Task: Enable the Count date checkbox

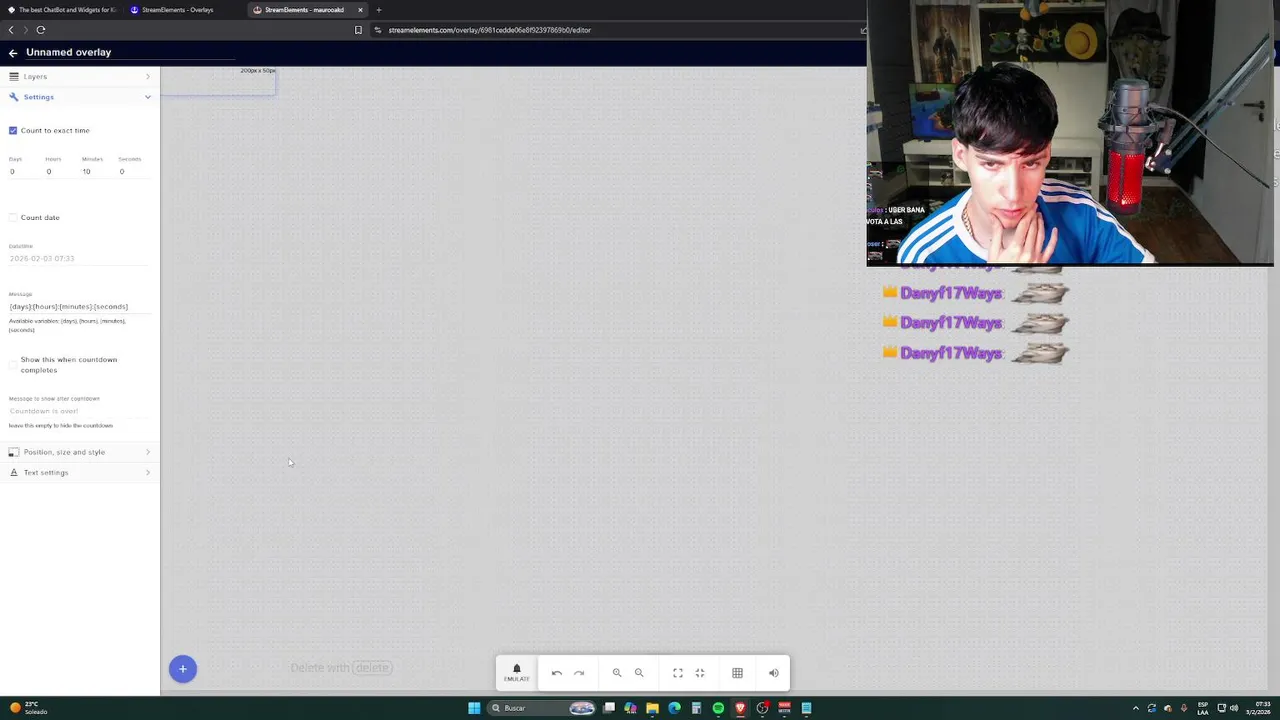Action: click(13, 217)
